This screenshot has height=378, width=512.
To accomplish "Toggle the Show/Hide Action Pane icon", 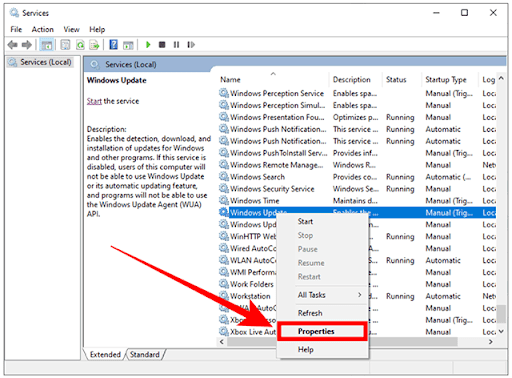I will (128, 45).
